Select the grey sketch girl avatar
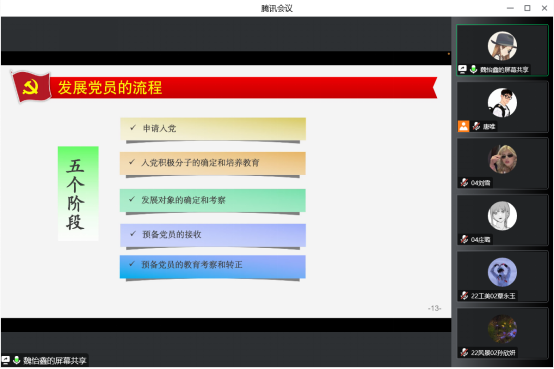Viewport: 554px width, 369px height. (x=502, y=216)
